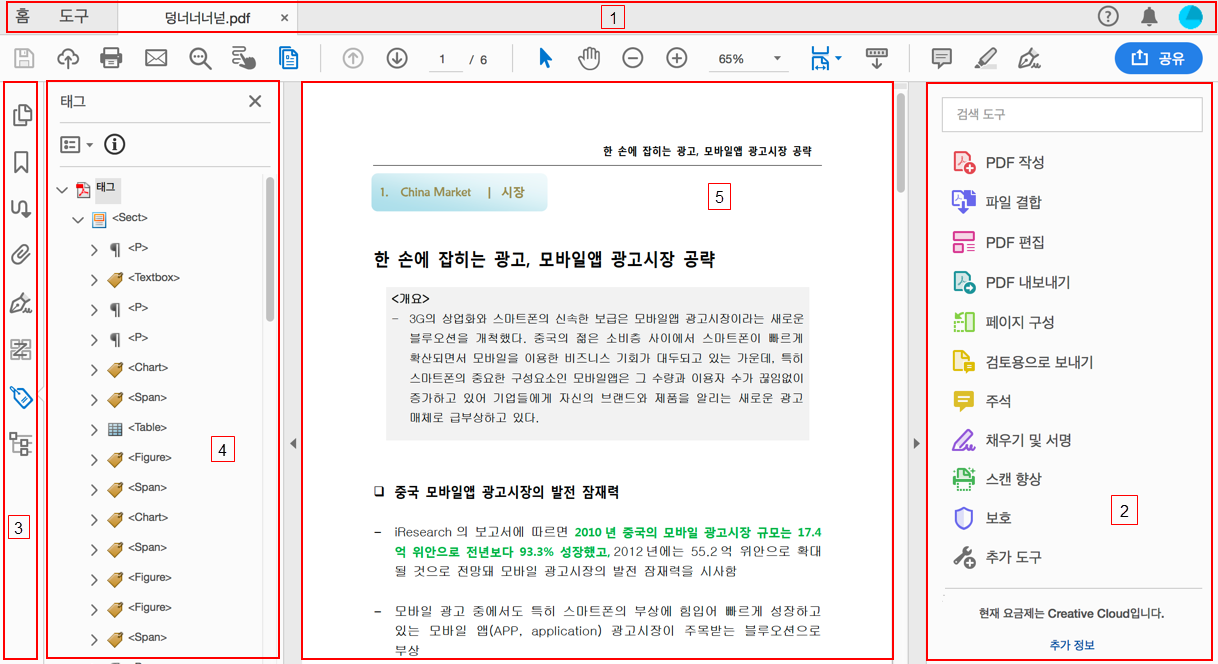1218x664 pixels.
Task: Collapse the <Sect> tag in the tree
Action: (78, 217)
